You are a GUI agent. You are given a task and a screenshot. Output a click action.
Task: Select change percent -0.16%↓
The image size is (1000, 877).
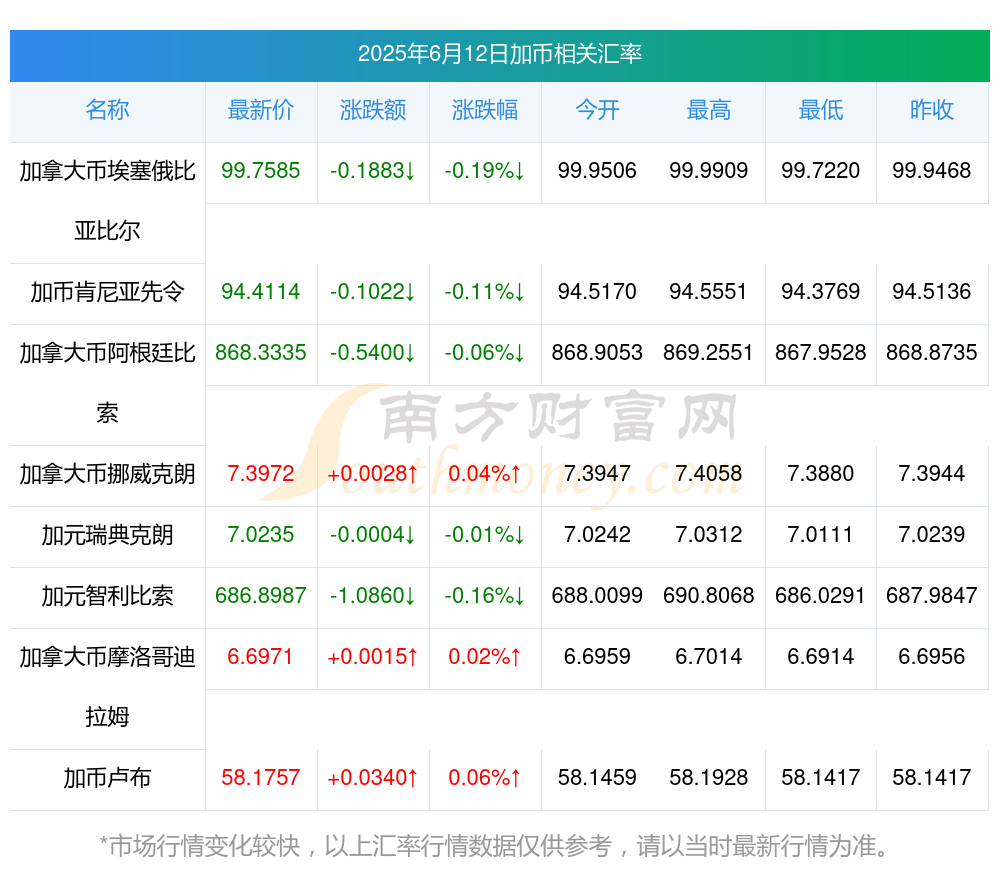pos(485,596)
